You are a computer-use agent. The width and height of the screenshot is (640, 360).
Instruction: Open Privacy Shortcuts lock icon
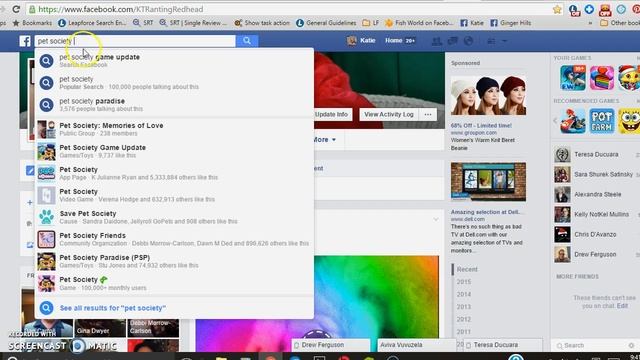click(491, 41)
